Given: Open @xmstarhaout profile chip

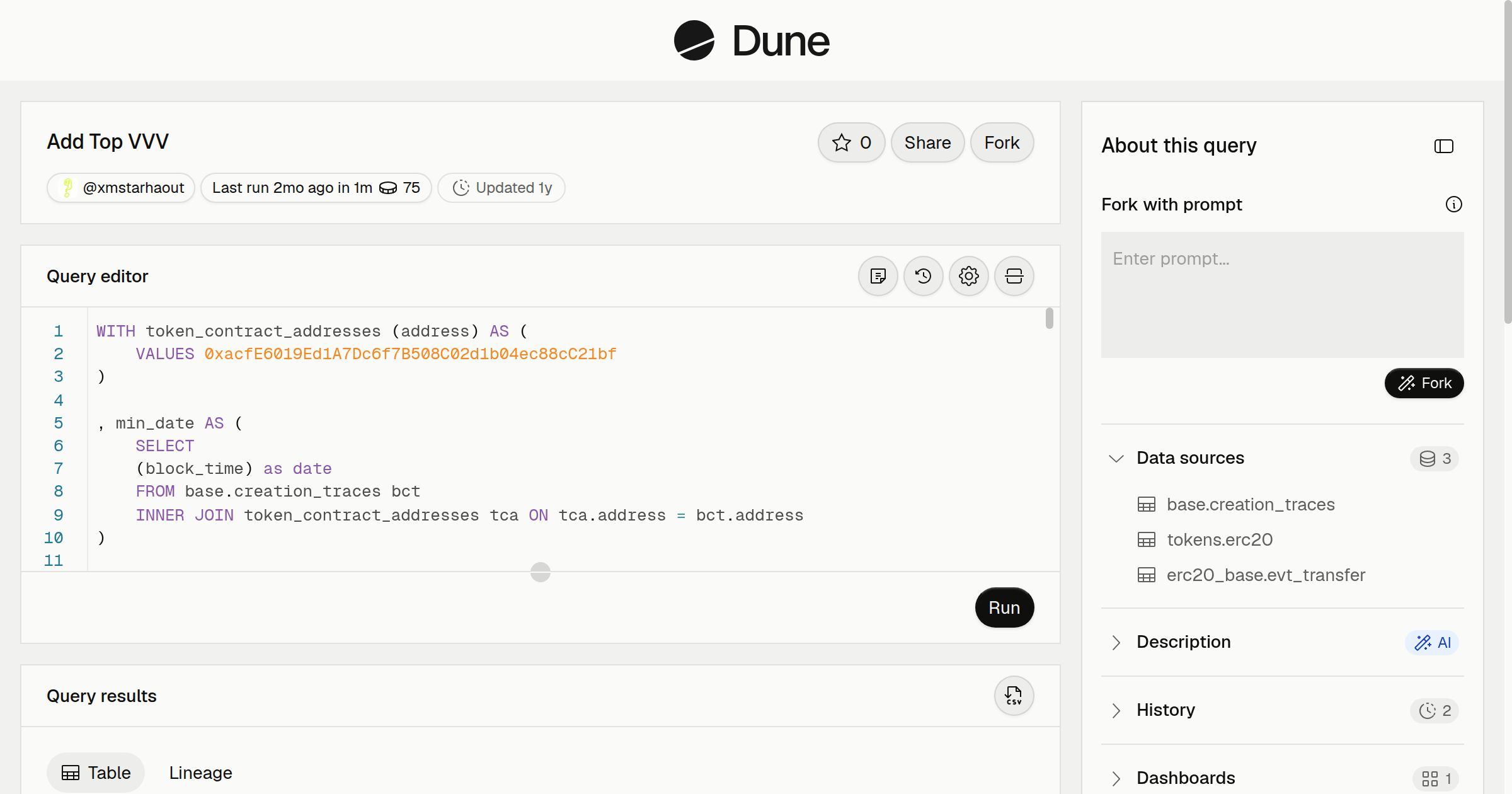Looking at the screenshot, I should point(121,188).
